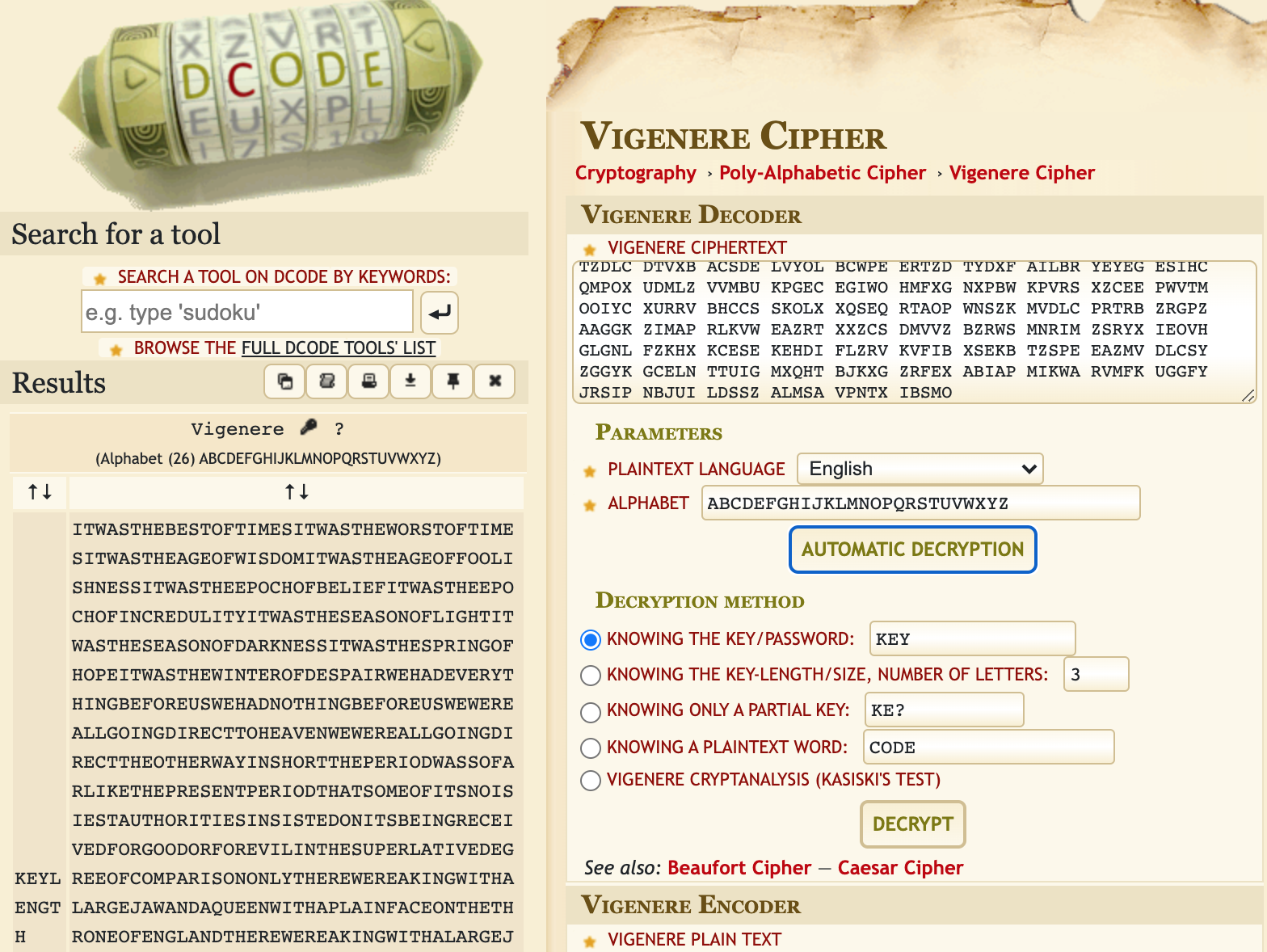
Task: Print the results
Action: tap(368, 381)
